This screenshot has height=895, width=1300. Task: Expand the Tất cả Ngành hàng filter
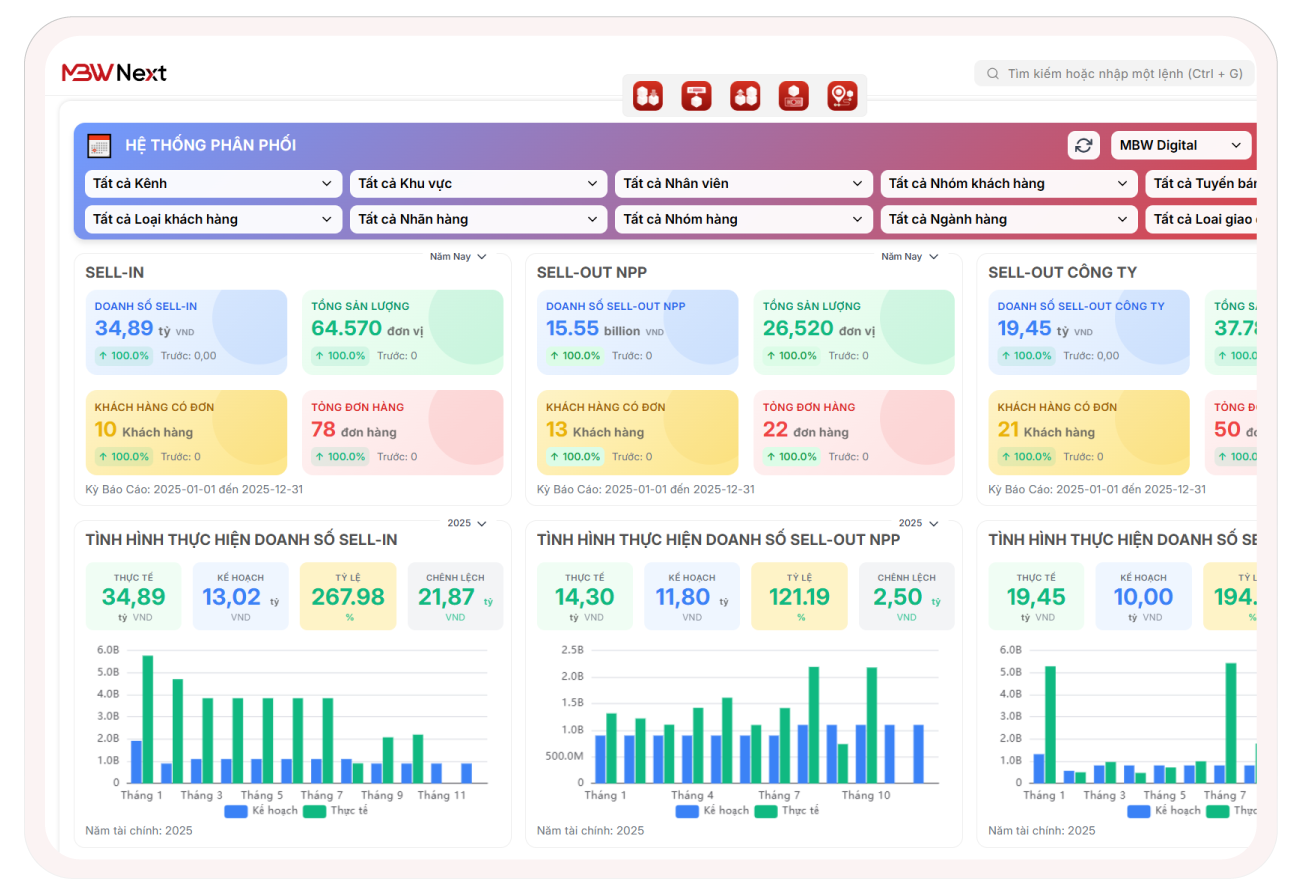(1008, 219)
